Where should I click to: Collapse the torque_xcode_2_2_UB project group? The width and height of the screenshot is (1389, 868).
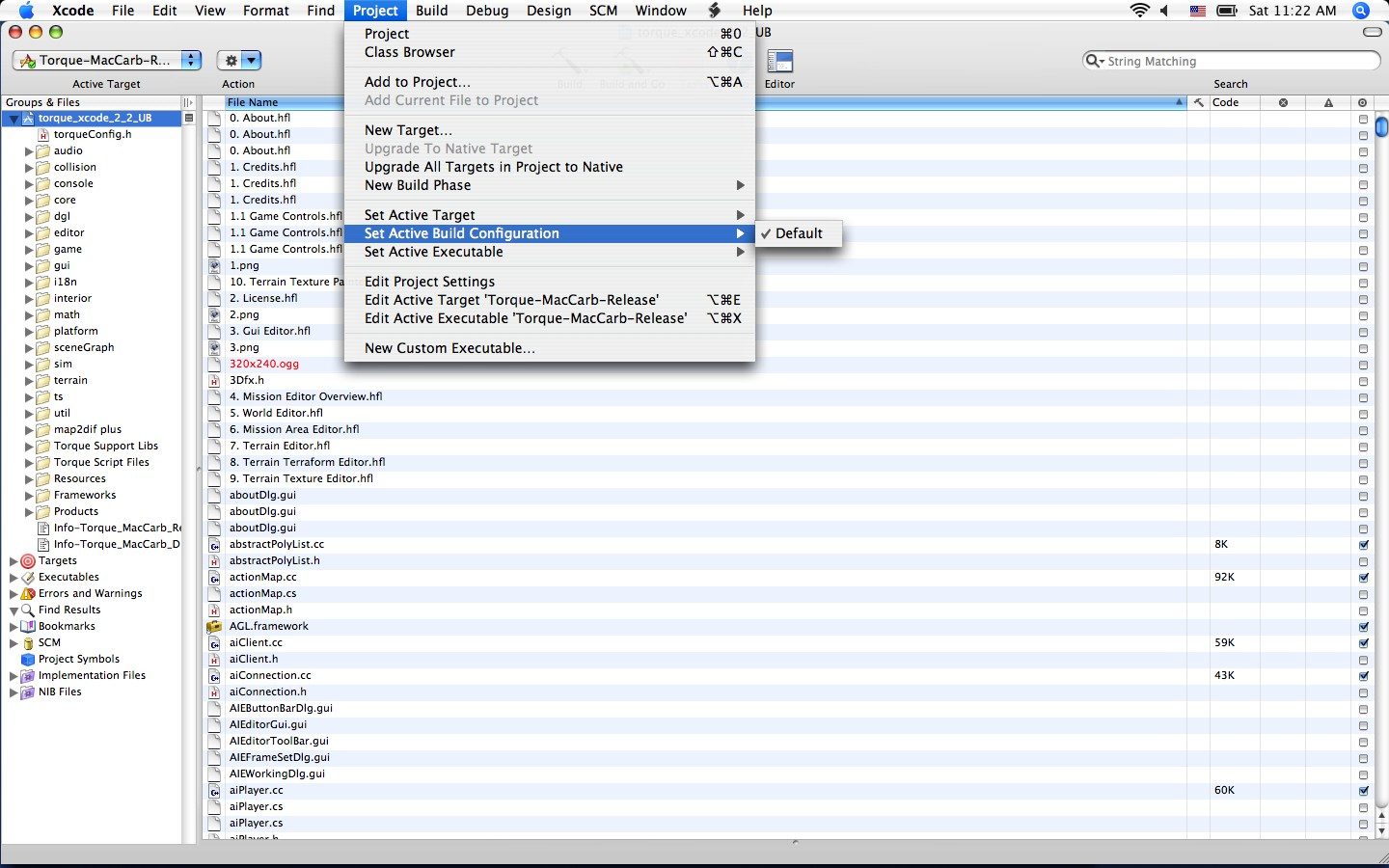(14, 119)
